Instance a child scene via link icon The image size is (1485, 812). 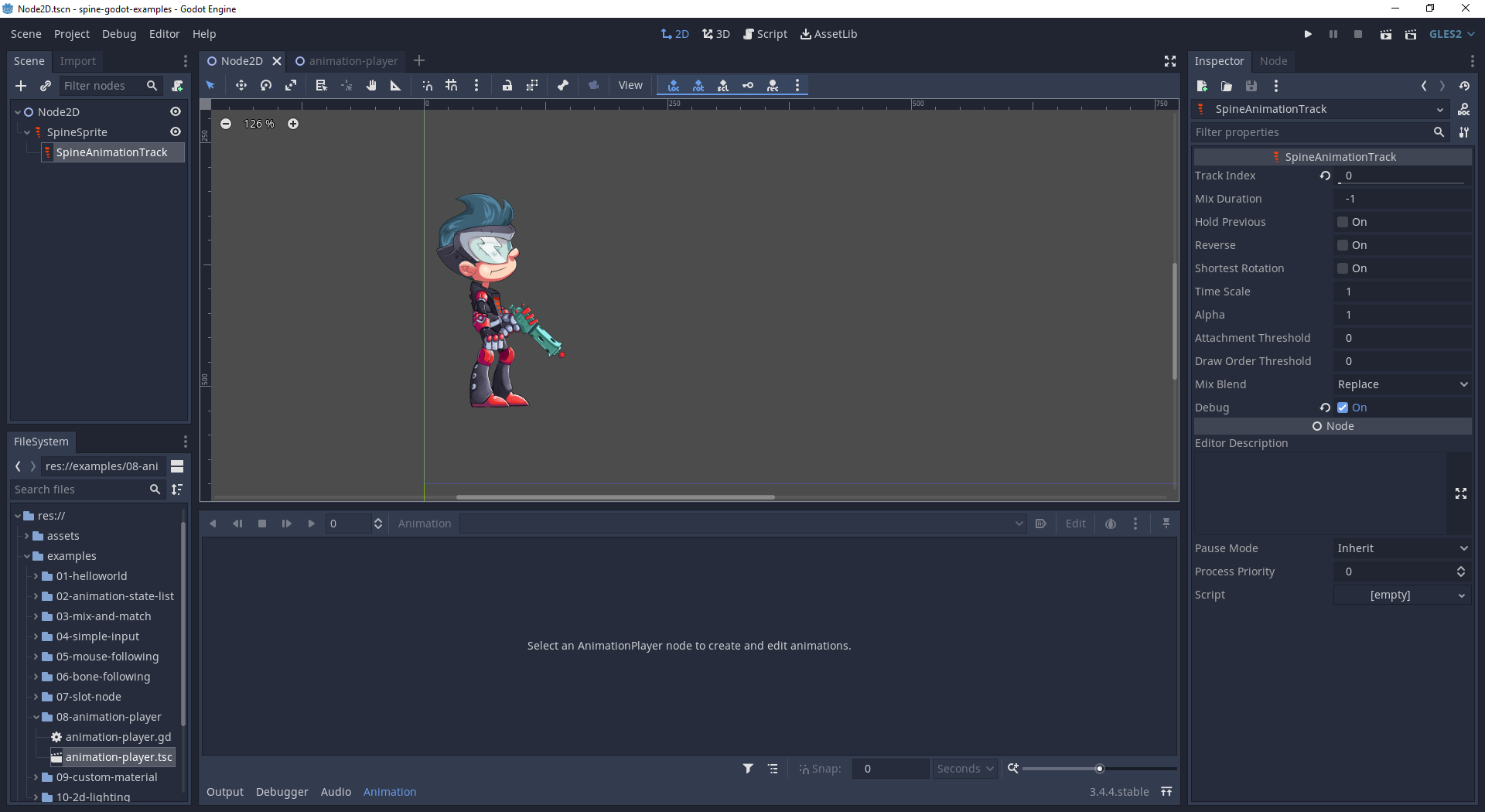click(46, 86)
